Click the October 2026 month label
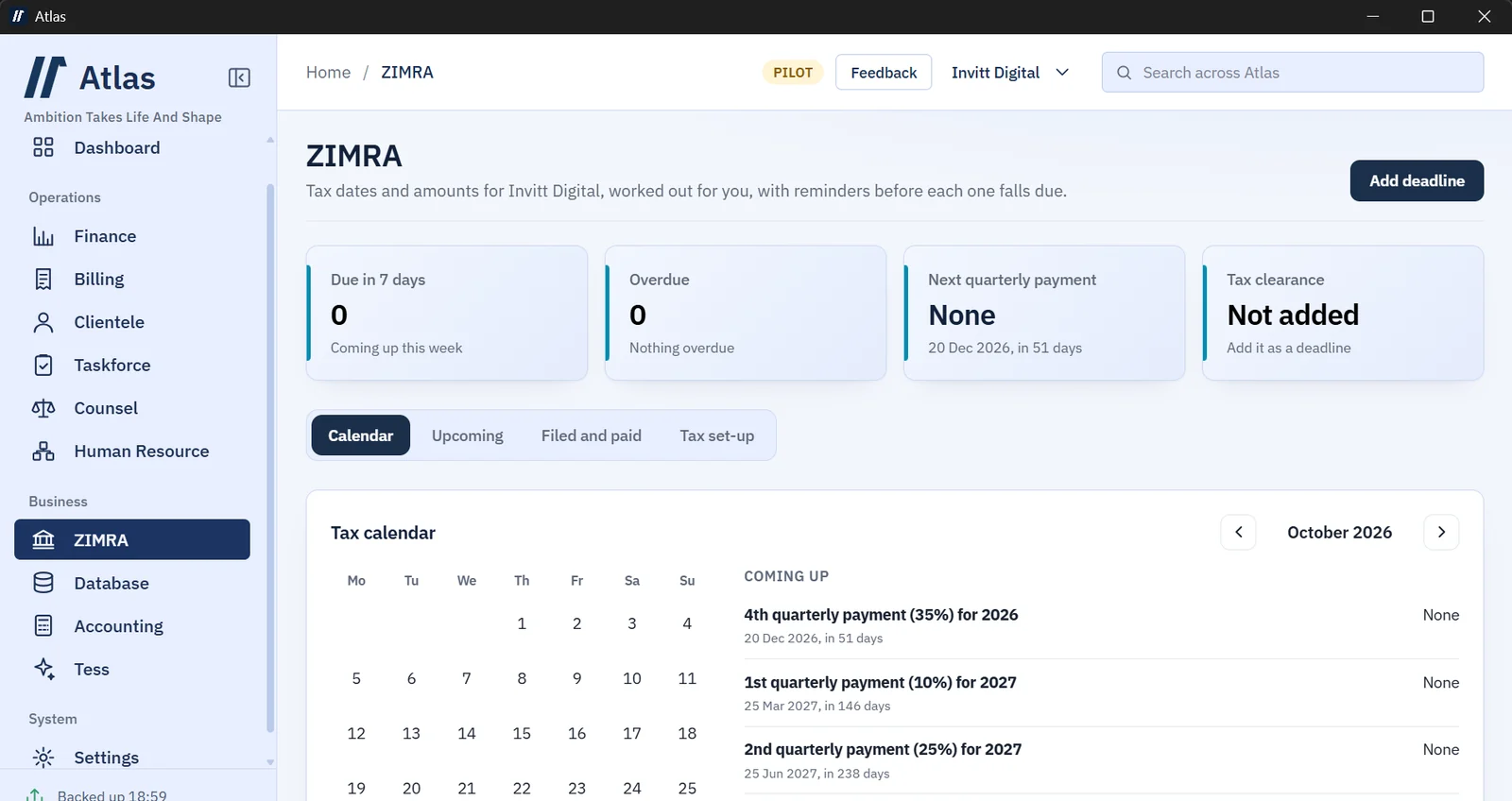 [x=1339, y=533]
